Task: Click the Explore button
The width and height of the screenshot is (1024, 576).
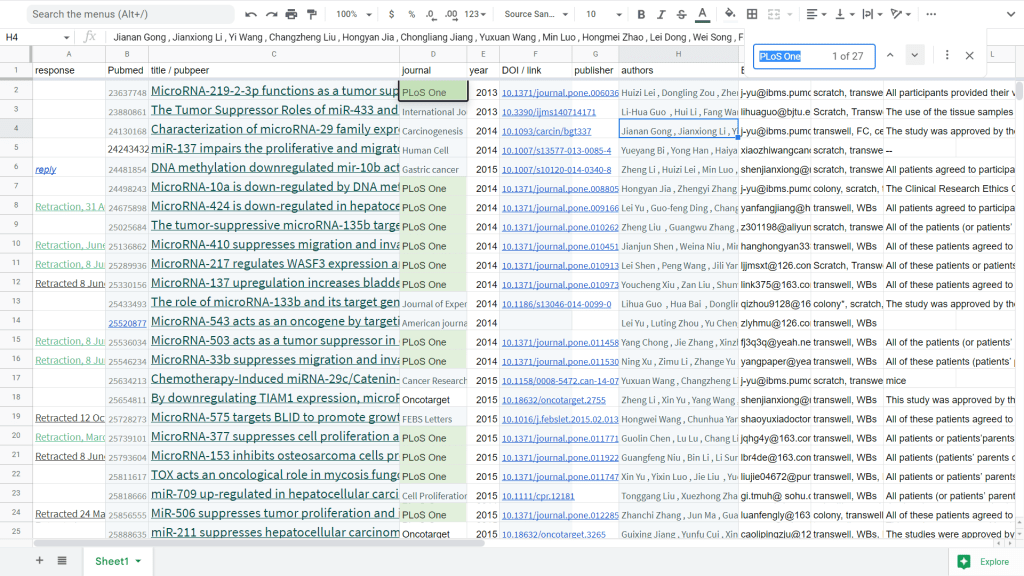Action: (985, 561)
